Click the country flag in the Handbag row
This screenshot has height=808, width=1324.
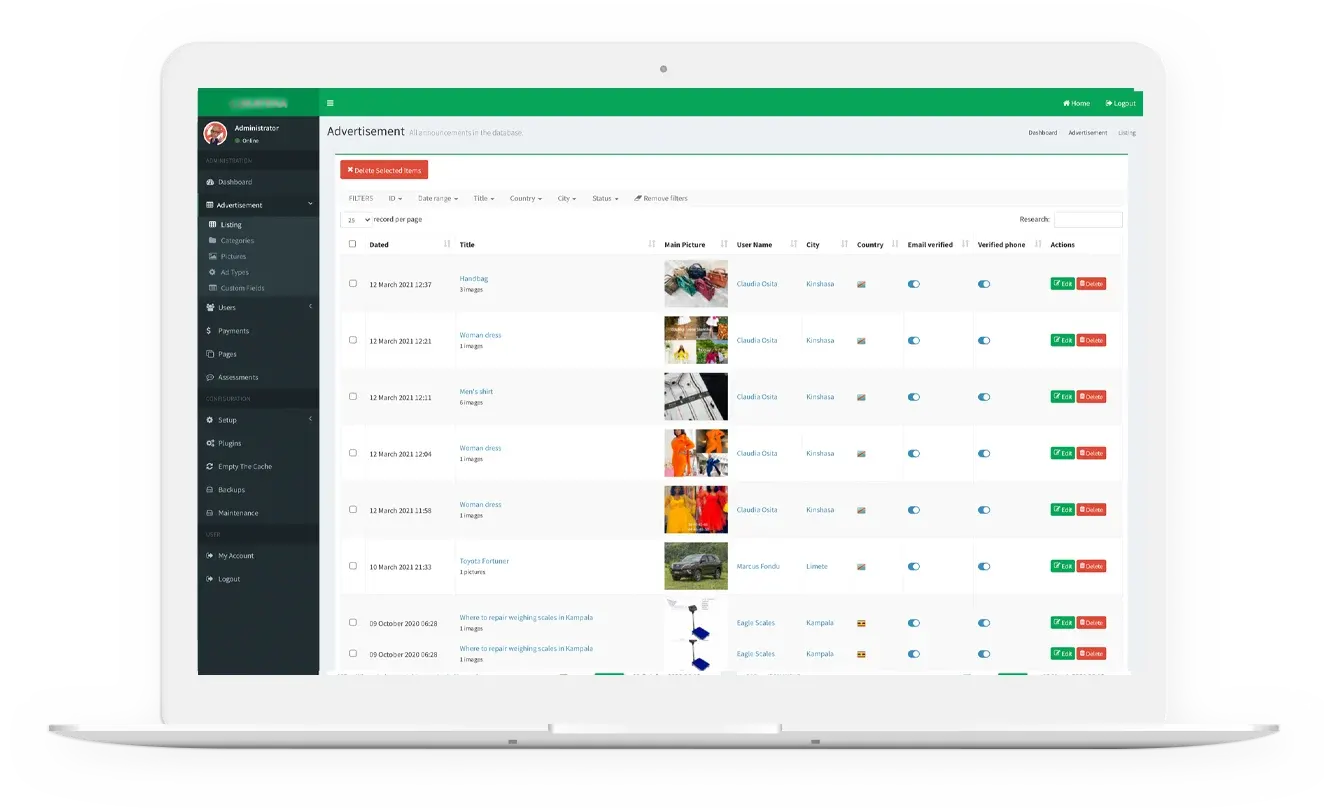[861, 284]
